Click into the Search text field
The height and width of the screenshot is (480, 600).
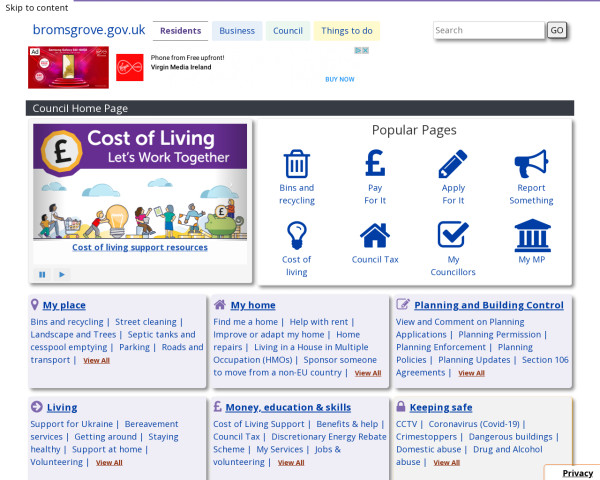488,30
